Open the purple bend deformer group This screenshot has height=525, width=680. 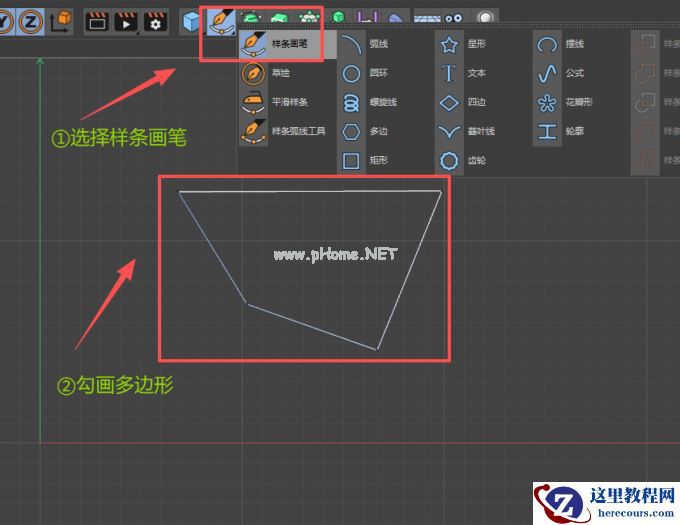pos(367,18)
